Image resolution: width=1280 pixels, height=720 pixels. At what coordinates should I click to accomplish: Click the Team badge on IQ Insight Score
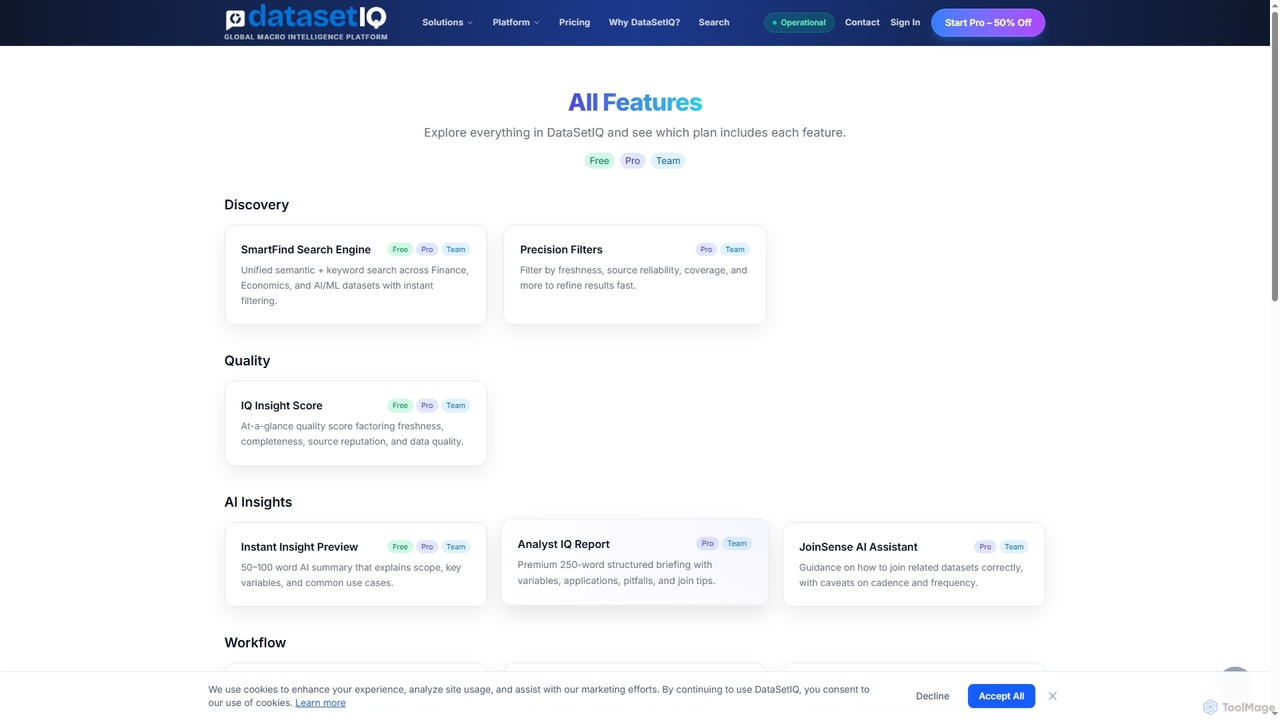click(x=456, y=405)
